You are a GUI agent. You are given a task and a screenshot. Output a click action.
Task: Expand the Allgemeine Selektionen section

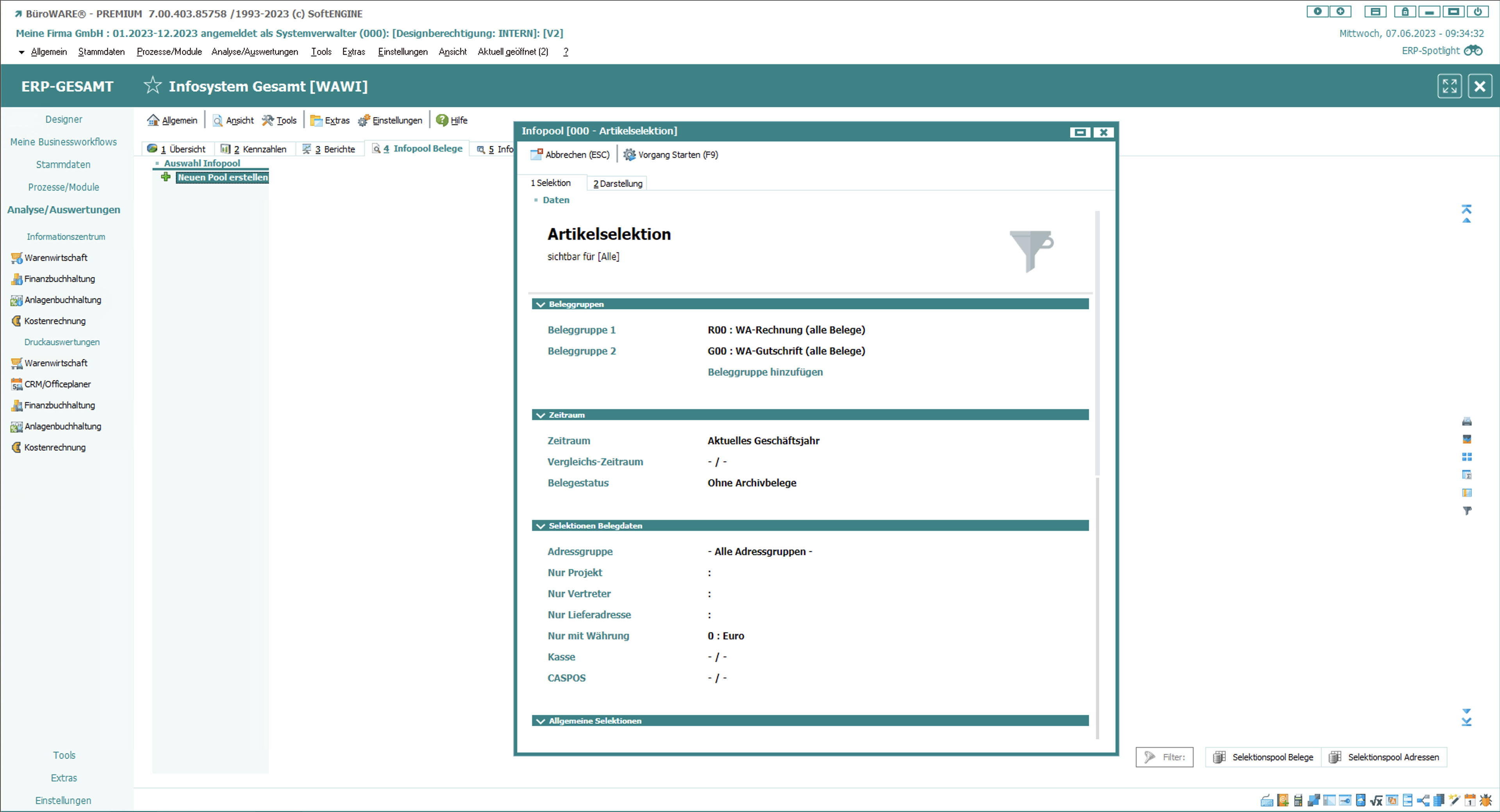pyautogui.click(x=540, y=721)
